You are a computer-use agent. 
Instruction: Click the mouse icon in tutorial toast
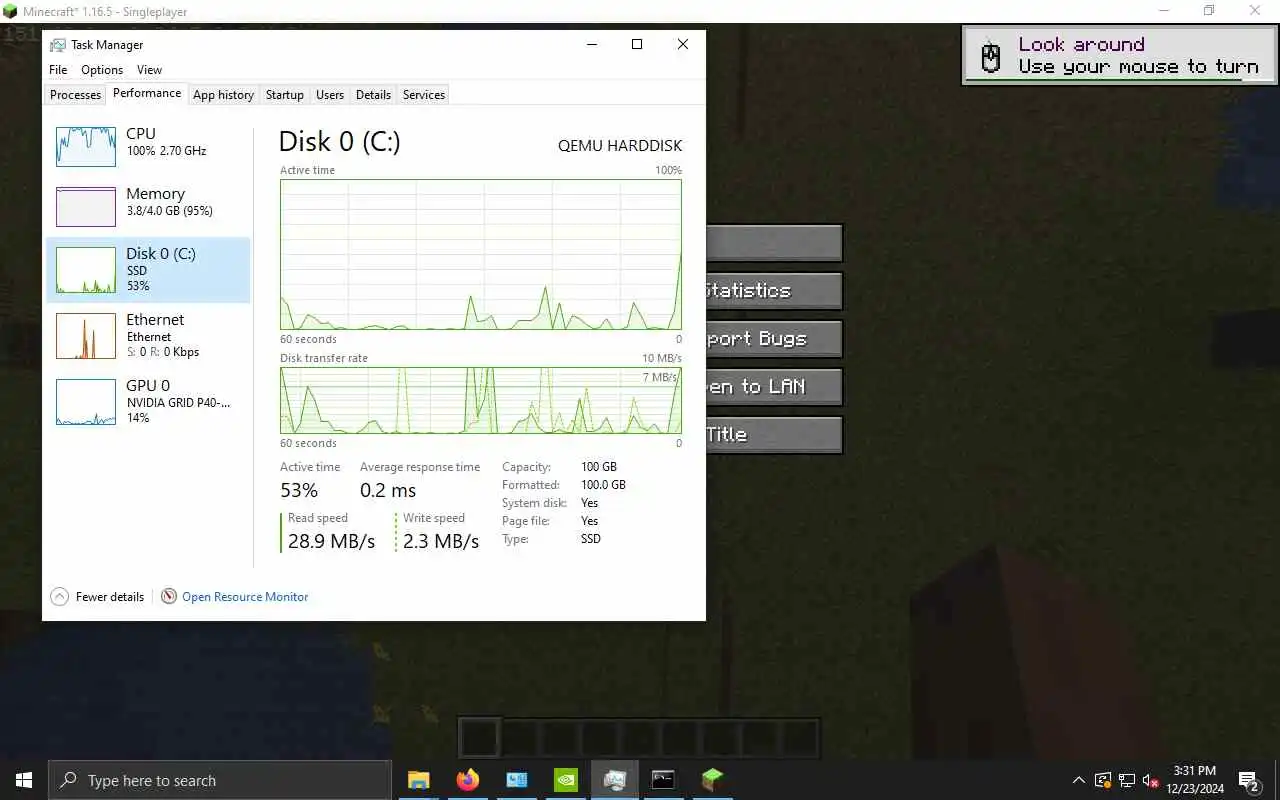pyautogui.click(x=991, y=57)
